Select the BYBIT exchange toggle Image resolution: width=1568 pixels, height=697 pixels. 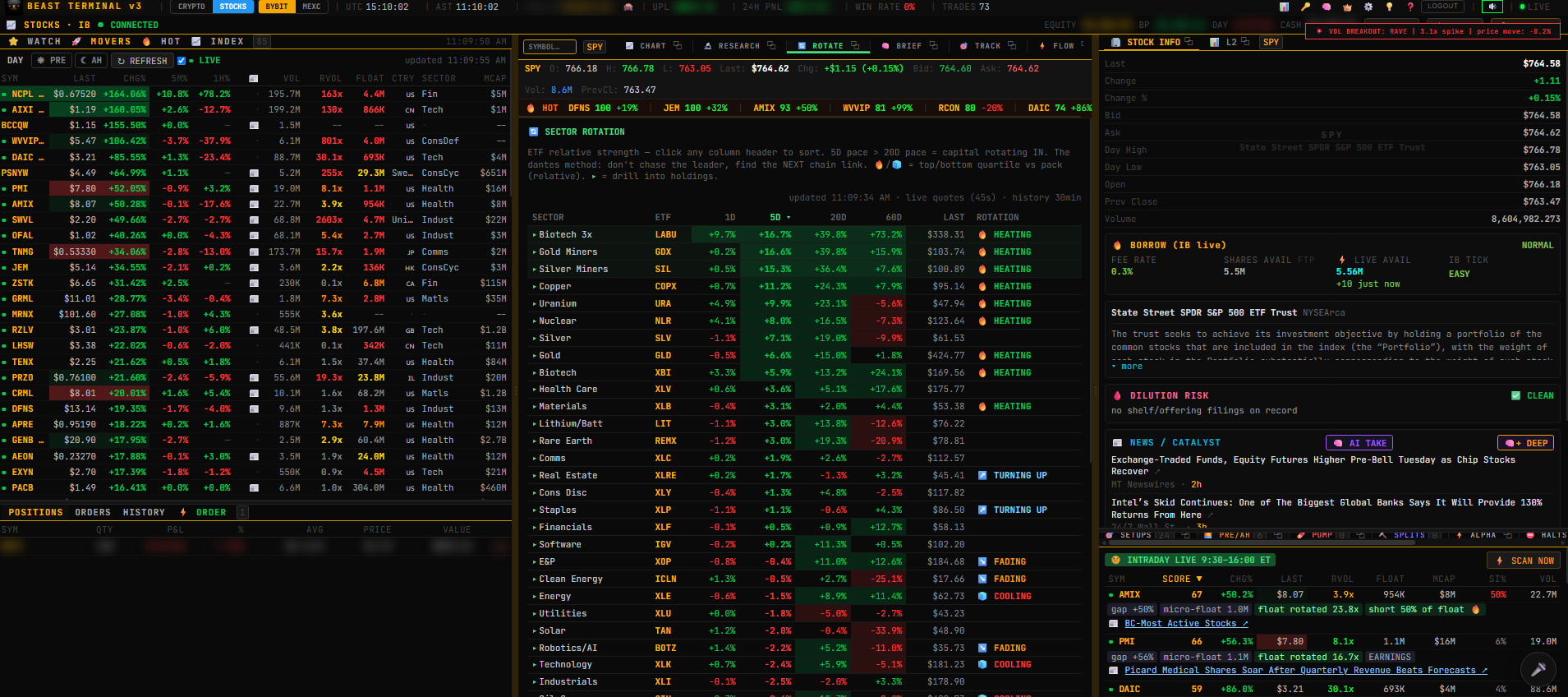tap(277, 7)
